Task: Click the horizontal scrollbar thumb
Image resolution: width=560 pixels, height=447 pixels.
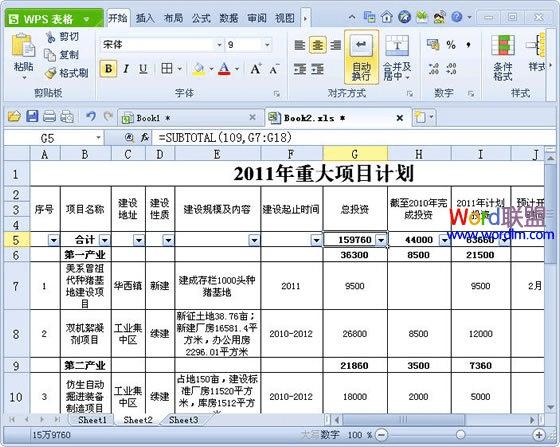Action: click(x=403, y=420)
